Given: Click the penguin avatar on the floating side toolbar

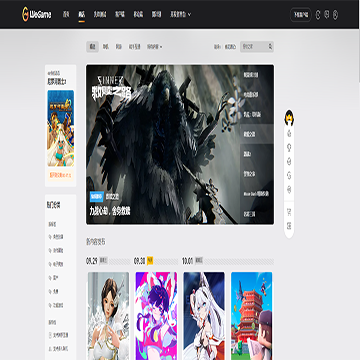Looking at the screenshot, I should pos(289,118).
